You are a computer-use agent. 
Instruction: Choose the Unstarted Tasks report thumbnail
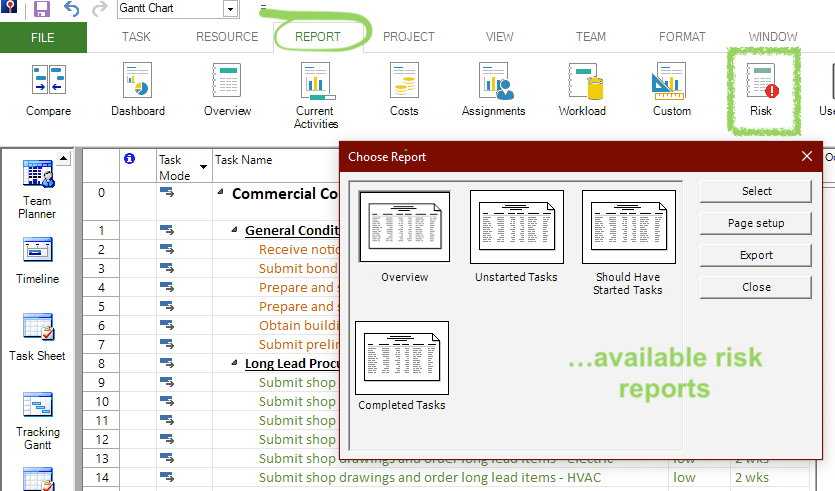point(517,227)
